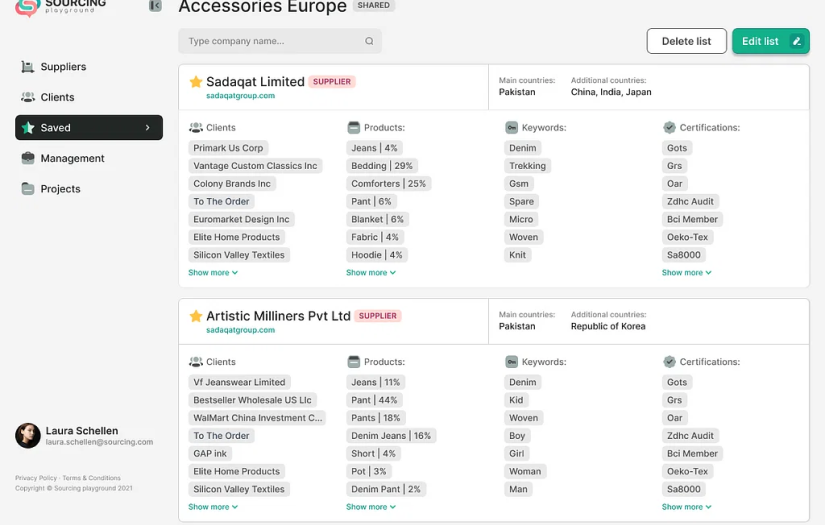Screen dimensions: 825x525
Task: Select the Bestseller Wholesale US Llc tag
Action: [x=252, y=400]
